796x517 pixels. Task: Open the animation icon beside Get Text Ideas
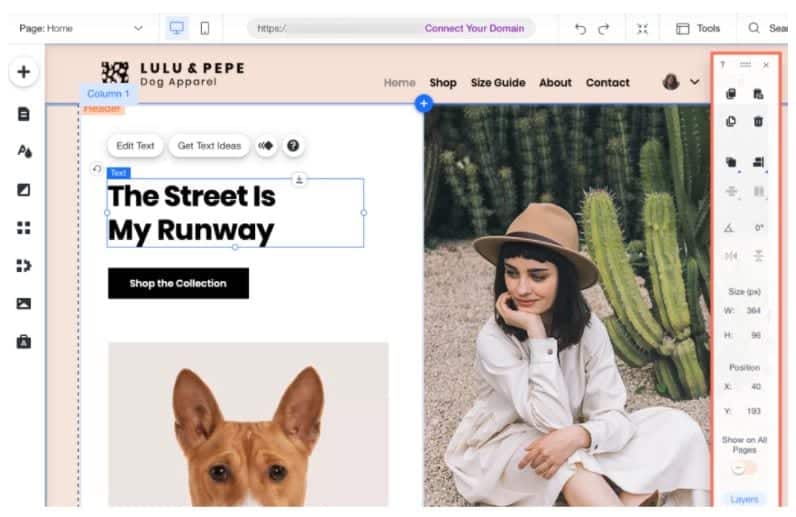(x=266, y=146)
